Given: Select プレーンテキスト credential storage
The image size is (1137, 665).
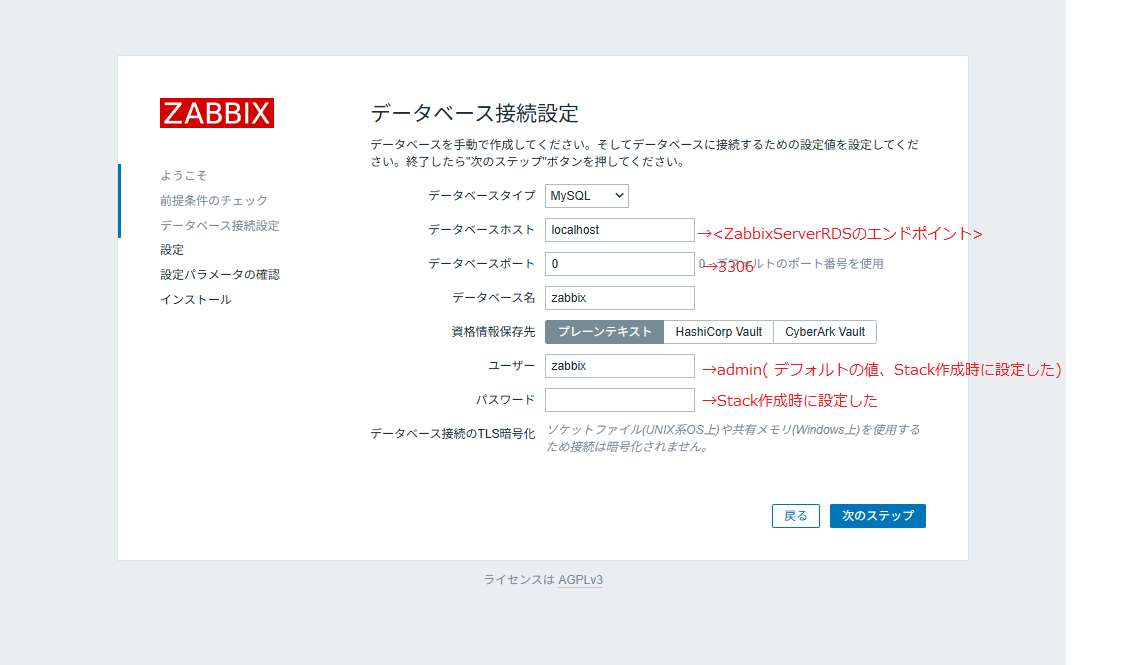Looking at the screenshot, I should (603, 331).
